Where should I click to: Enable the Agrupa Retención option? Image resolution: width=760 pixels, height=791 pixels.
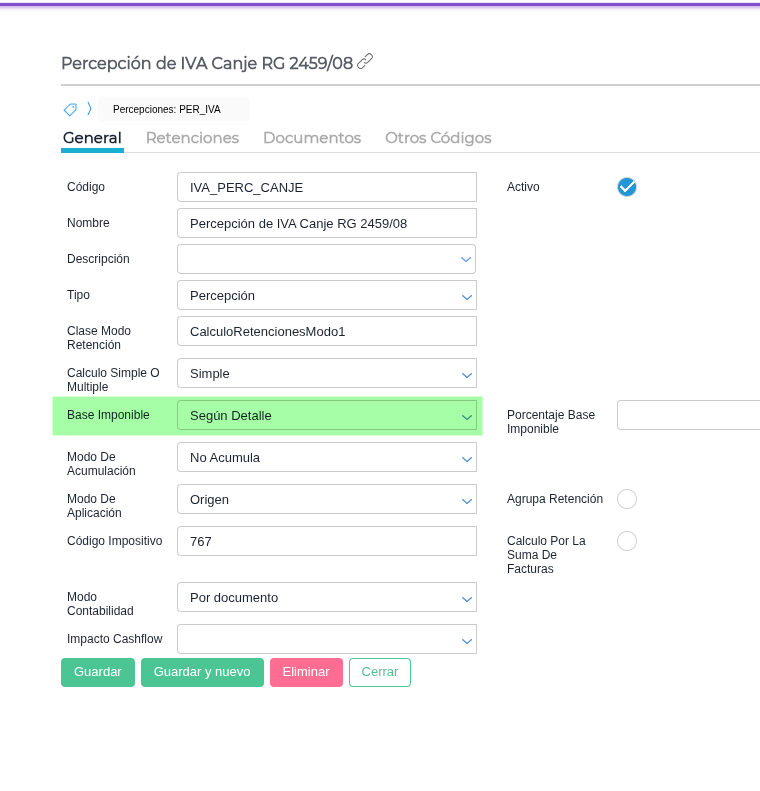click(x=627, y=499)
